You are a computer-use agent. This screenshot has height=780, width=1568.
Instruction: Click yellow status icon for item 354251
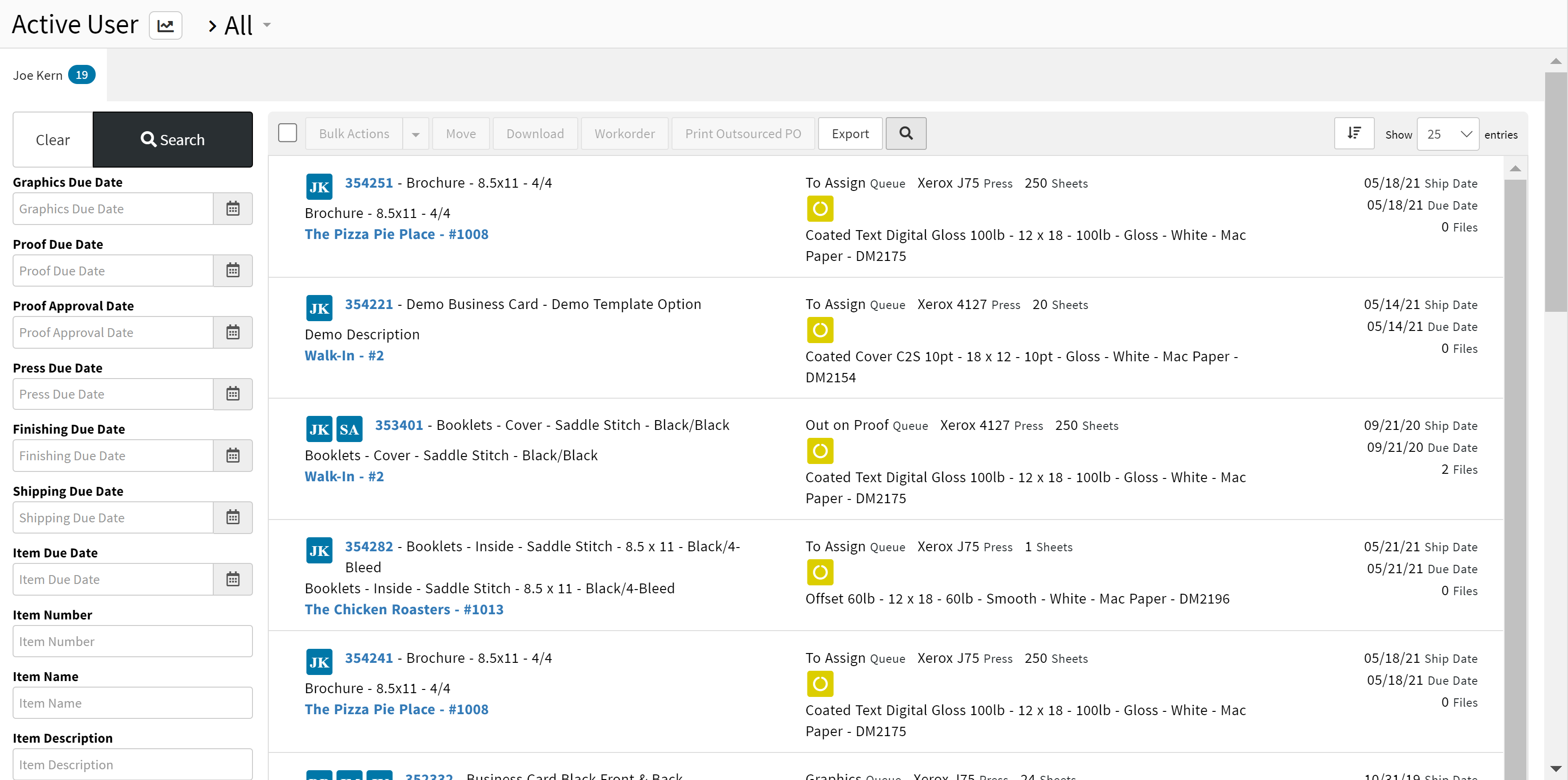click(819, 209)
